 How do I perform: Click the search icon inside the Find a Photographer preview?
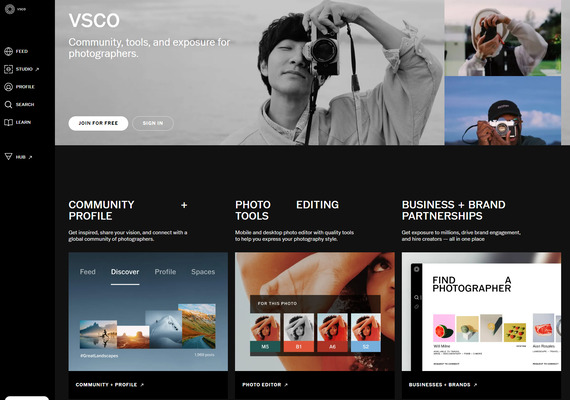click(x=417, y=297)
